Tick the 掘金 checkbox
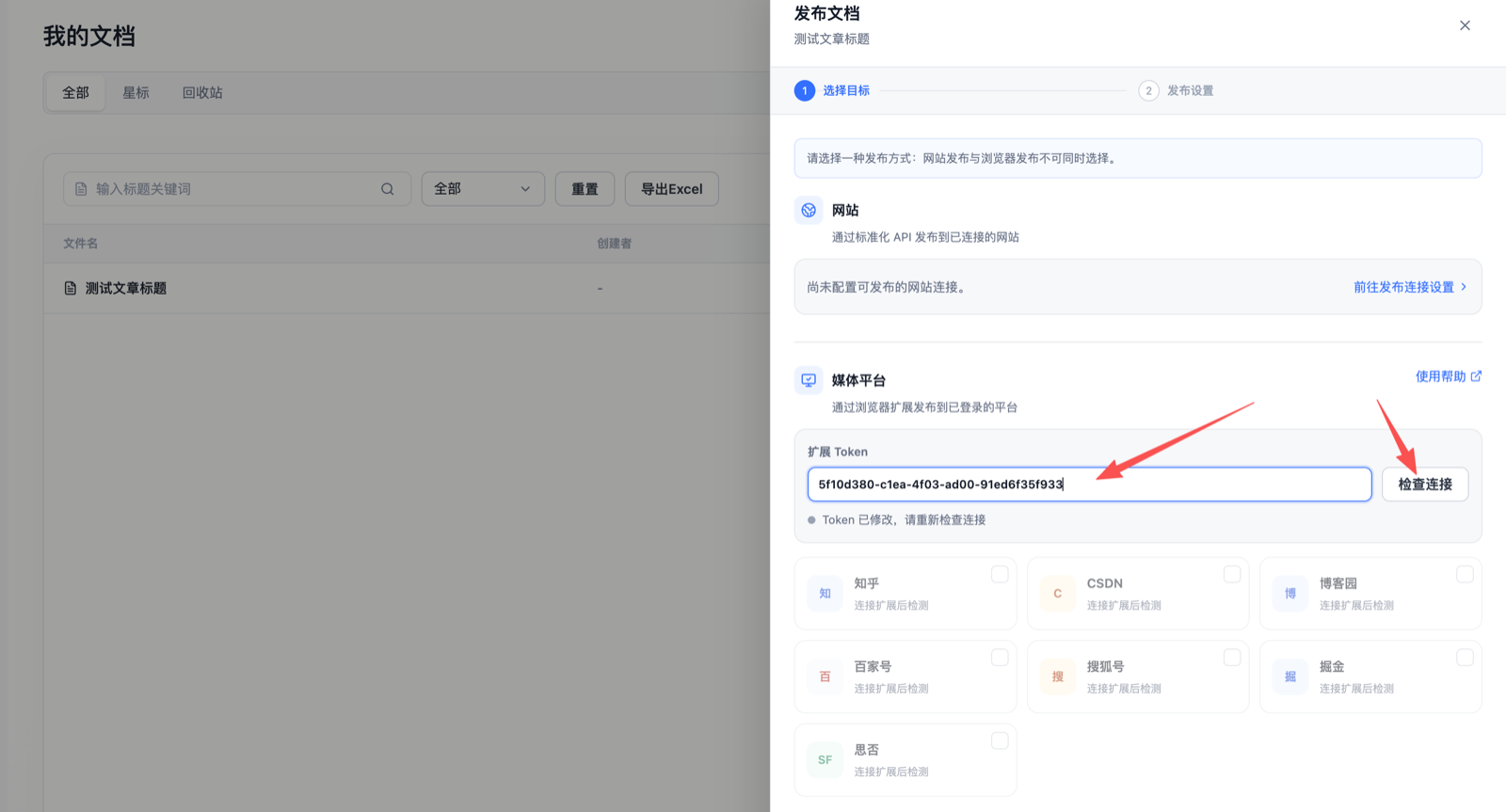 click(1465, 657)
